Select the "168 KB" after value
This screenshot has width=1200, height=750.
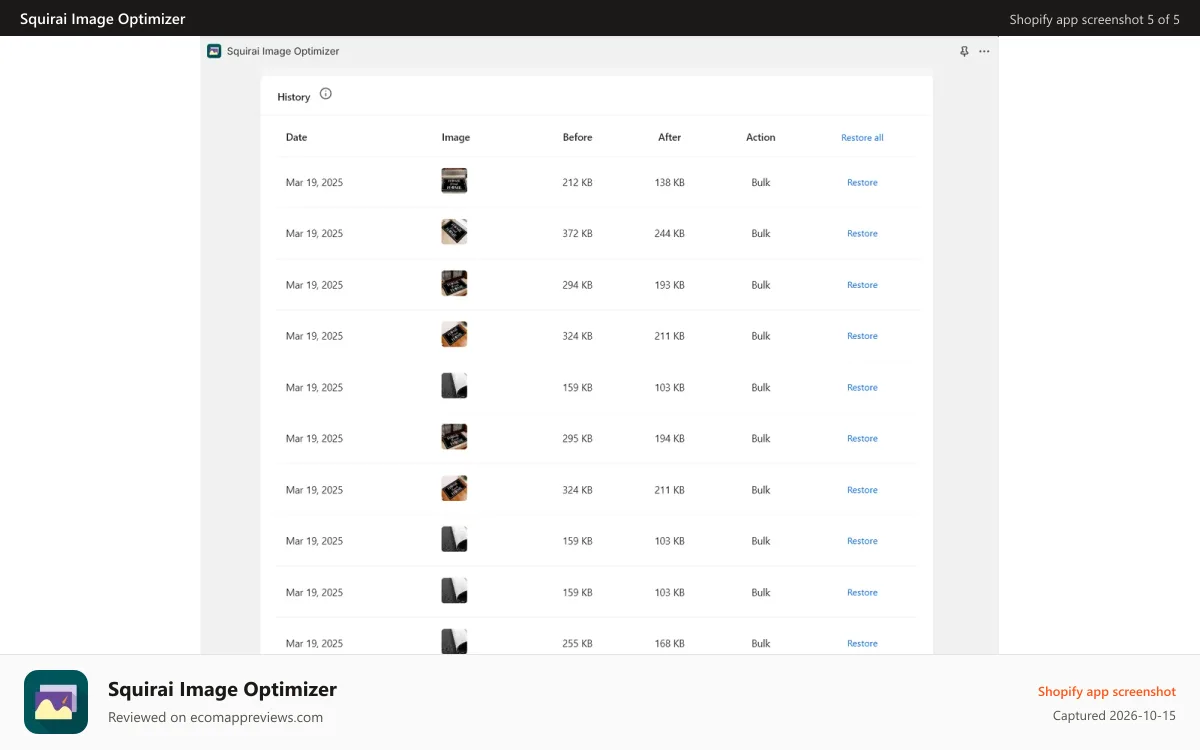click(669, 644)
